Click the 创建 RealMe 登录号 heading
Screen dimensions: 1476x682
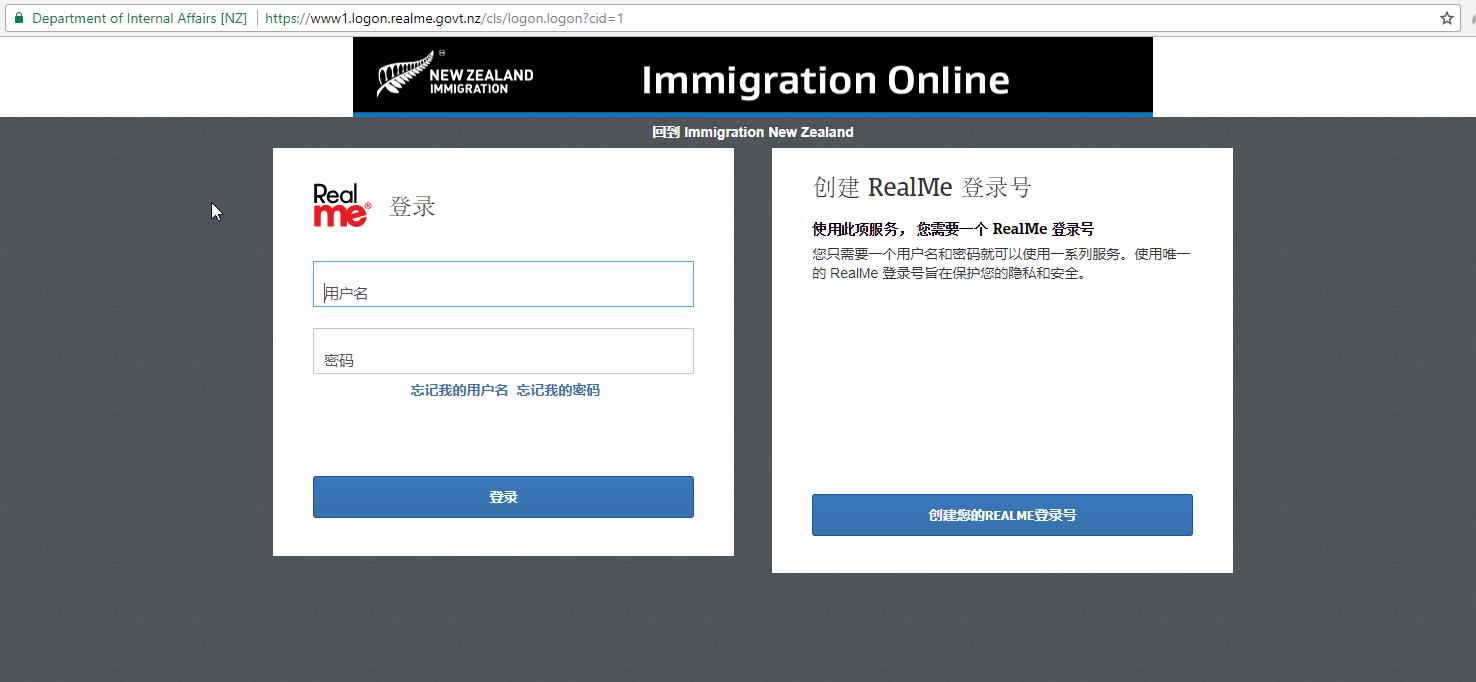pos(922,187)
